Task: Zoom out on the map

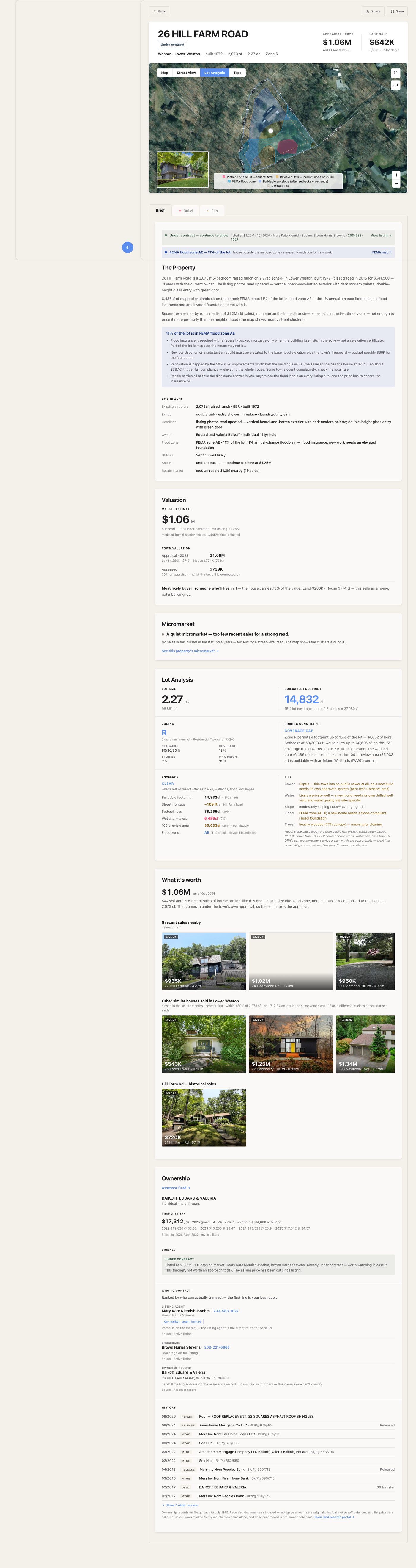Action: pos(396,183)
